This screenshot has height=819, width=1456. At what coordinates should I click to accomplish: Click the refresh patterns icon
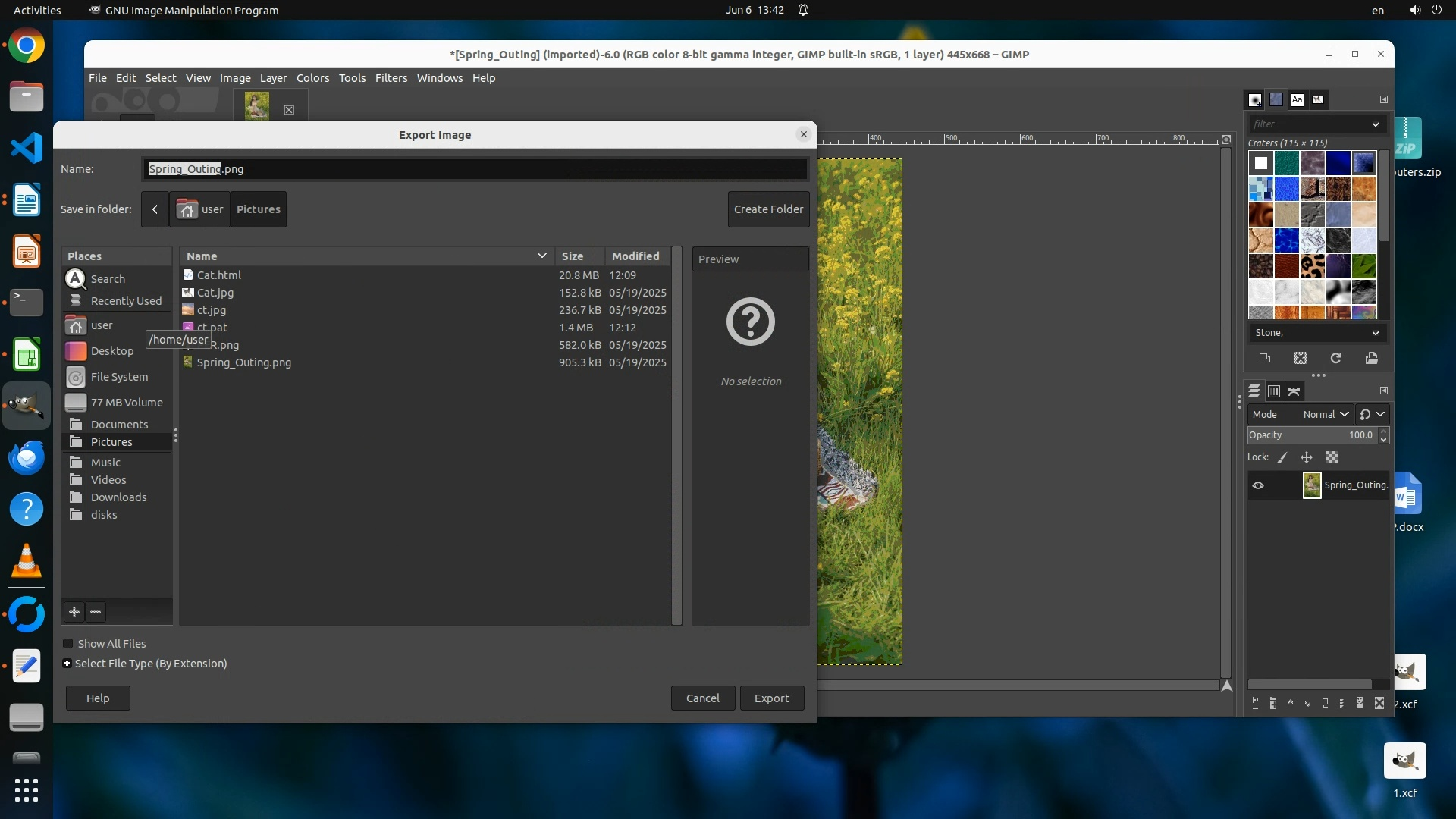tap(1336, 358)
